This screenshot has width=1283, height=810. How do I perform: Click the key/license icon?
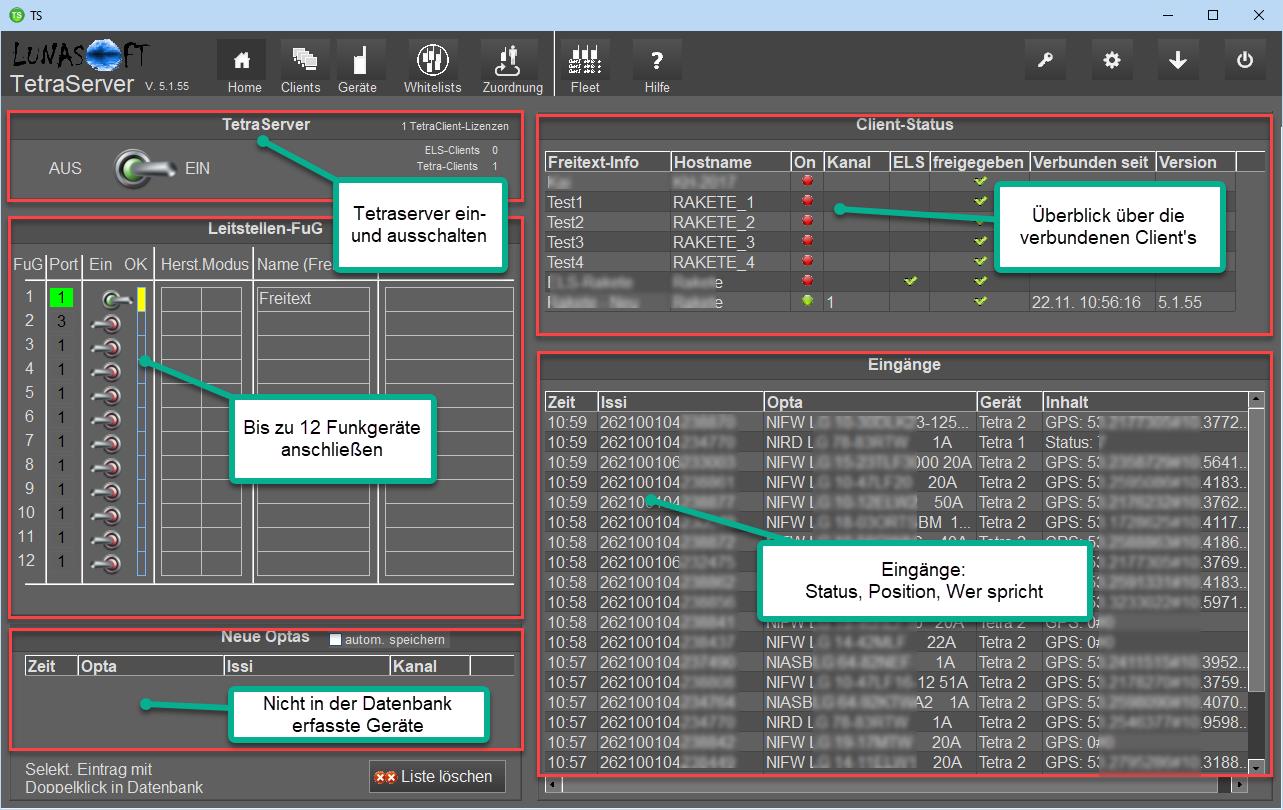[1044, 60]
